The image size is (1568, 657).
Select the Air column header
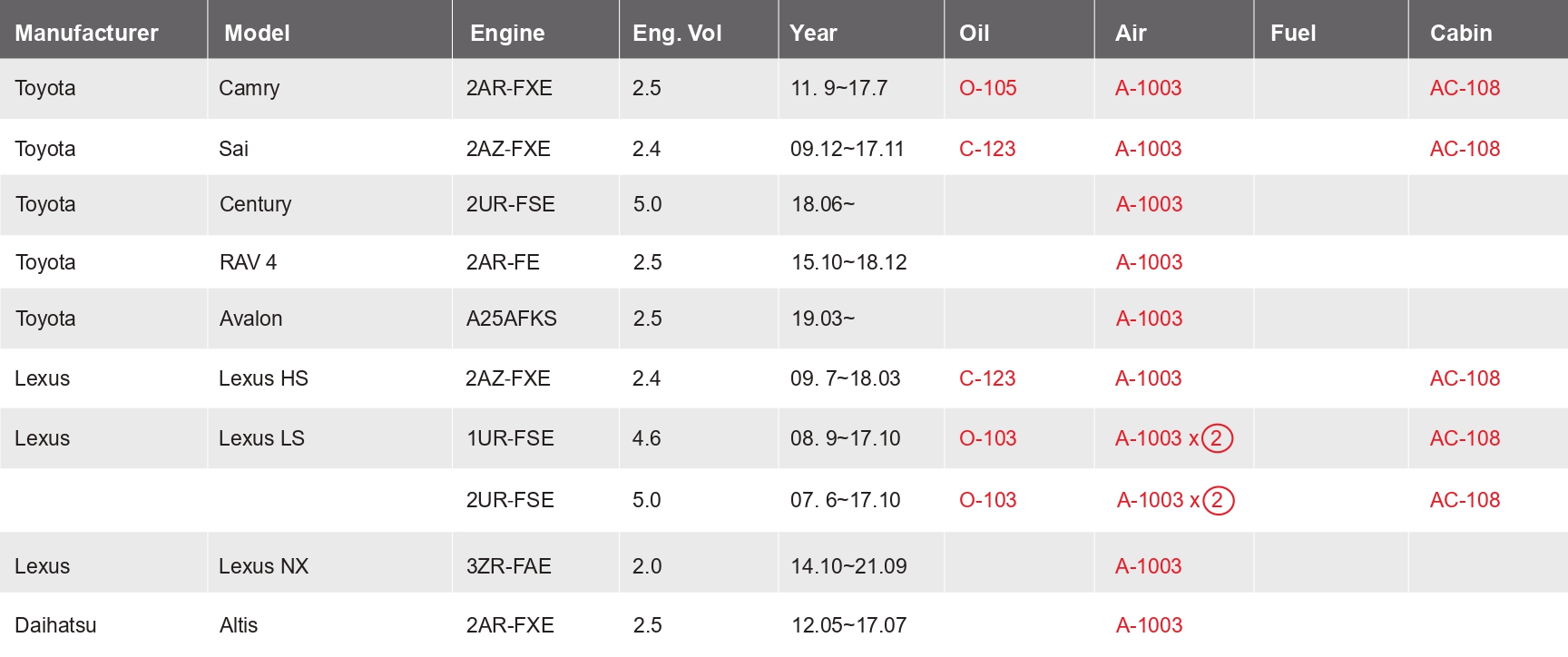(x=1131, y=34)
